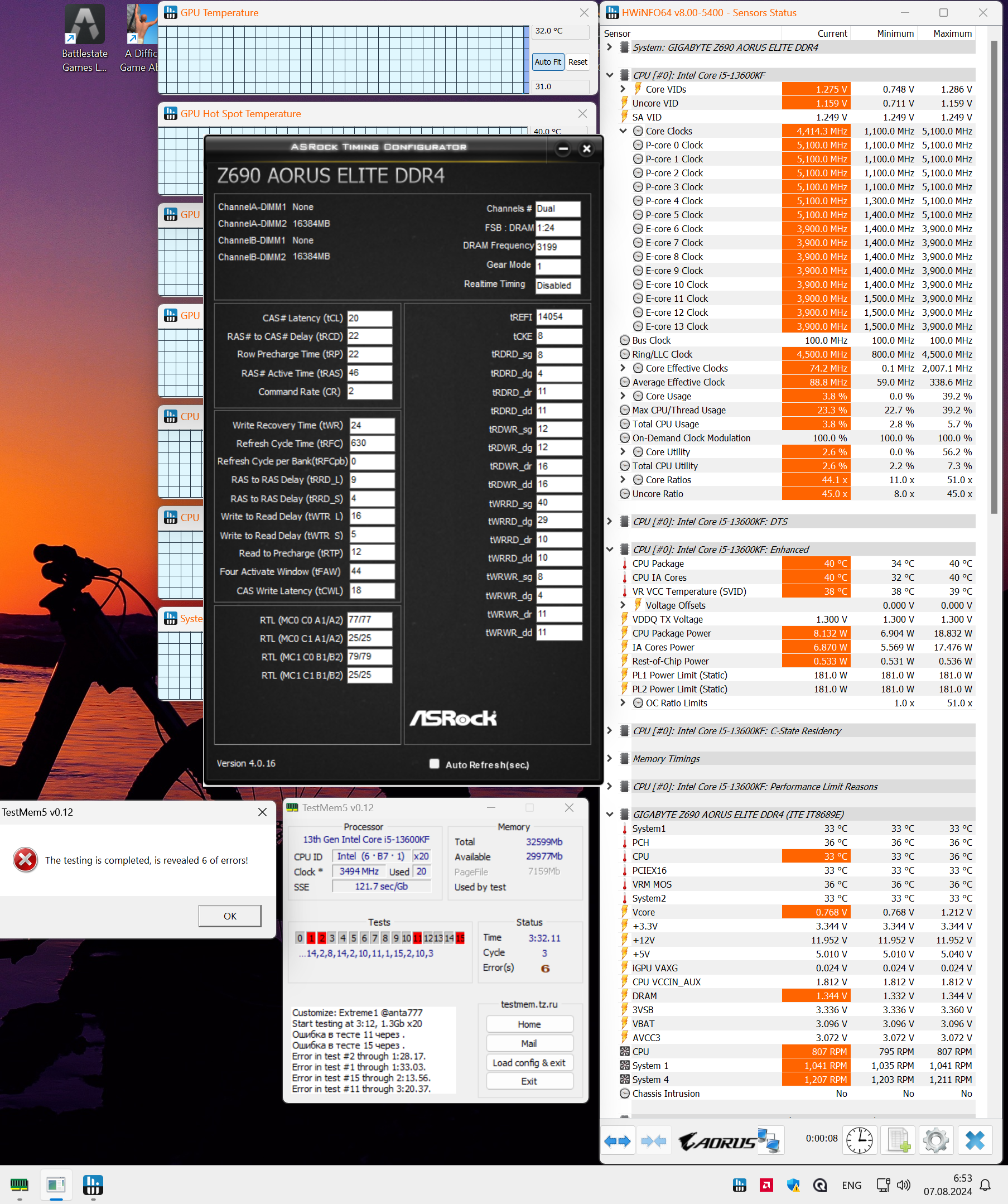Screen dimensions: 1008x1204
Task: Expand Voltage Offsets row
Action: (x=623, y=605)
